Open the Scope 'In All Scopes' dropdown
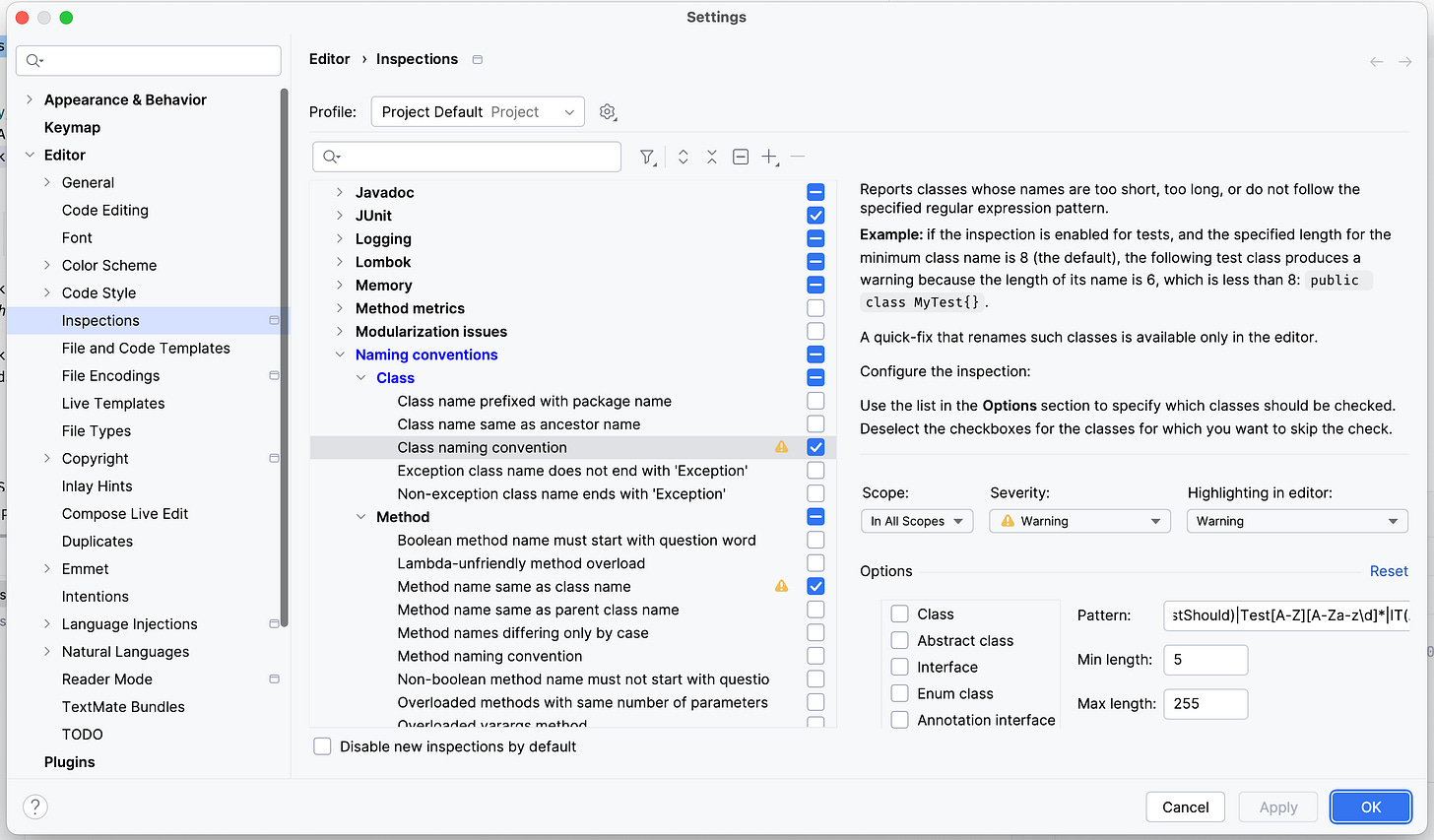 [917, 521]
